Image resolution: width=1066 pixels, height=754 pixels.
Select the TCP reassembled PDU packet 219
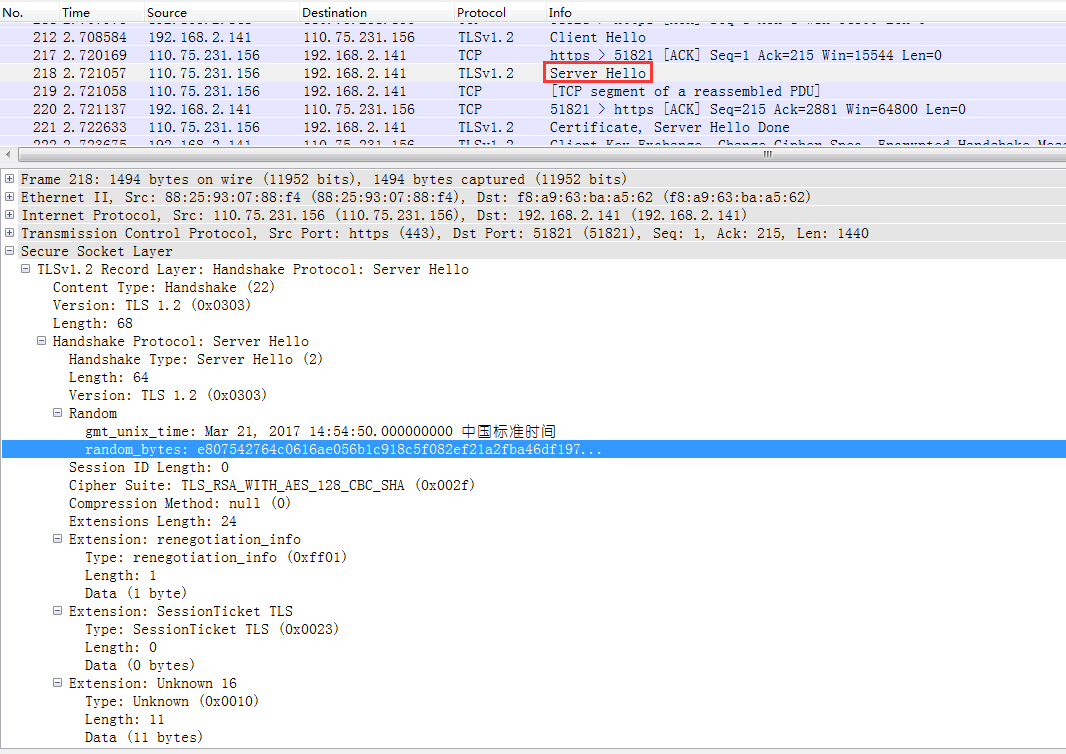pos(400,91)
